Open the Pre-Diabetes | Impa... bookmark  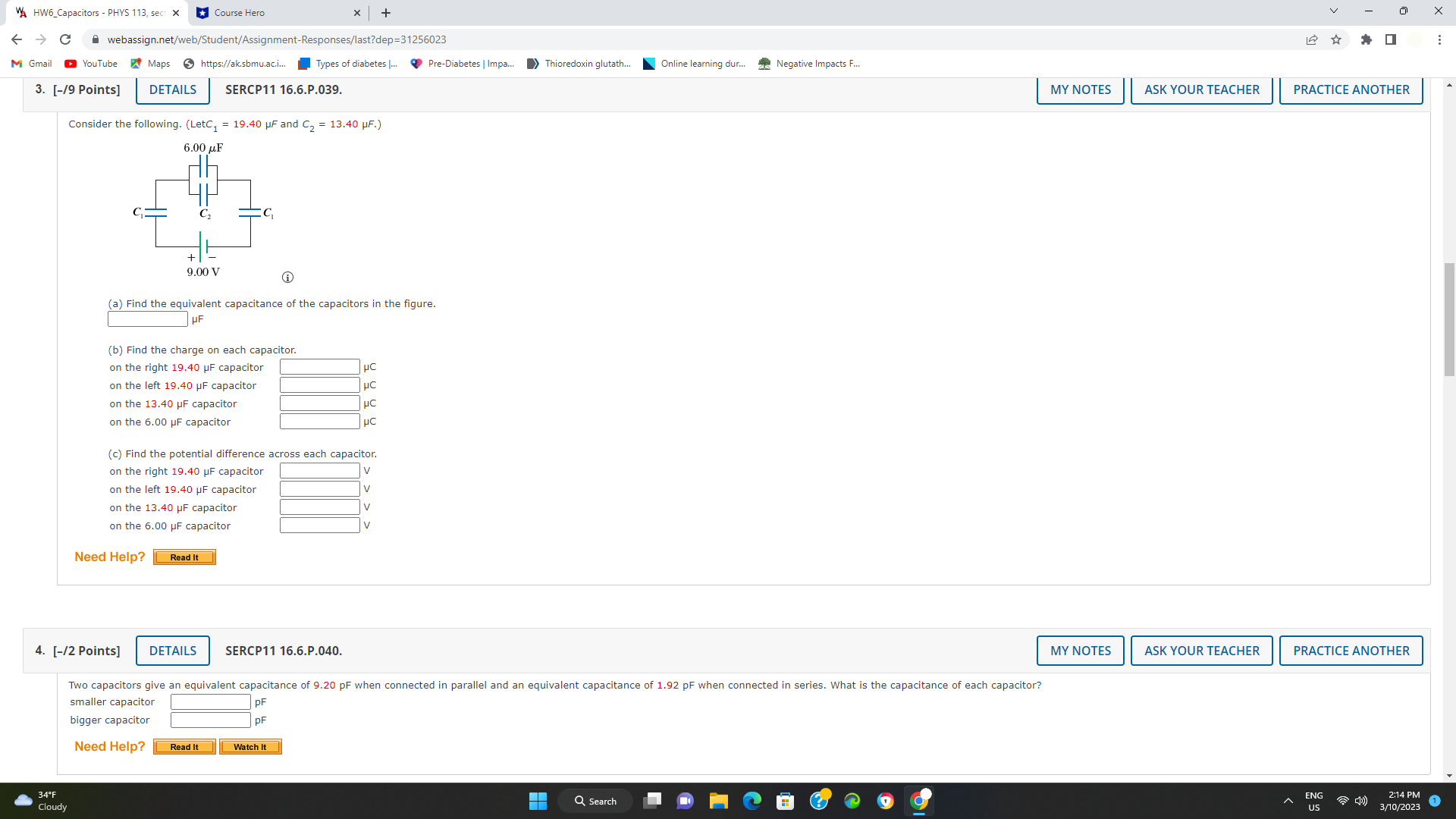(461, 64)
